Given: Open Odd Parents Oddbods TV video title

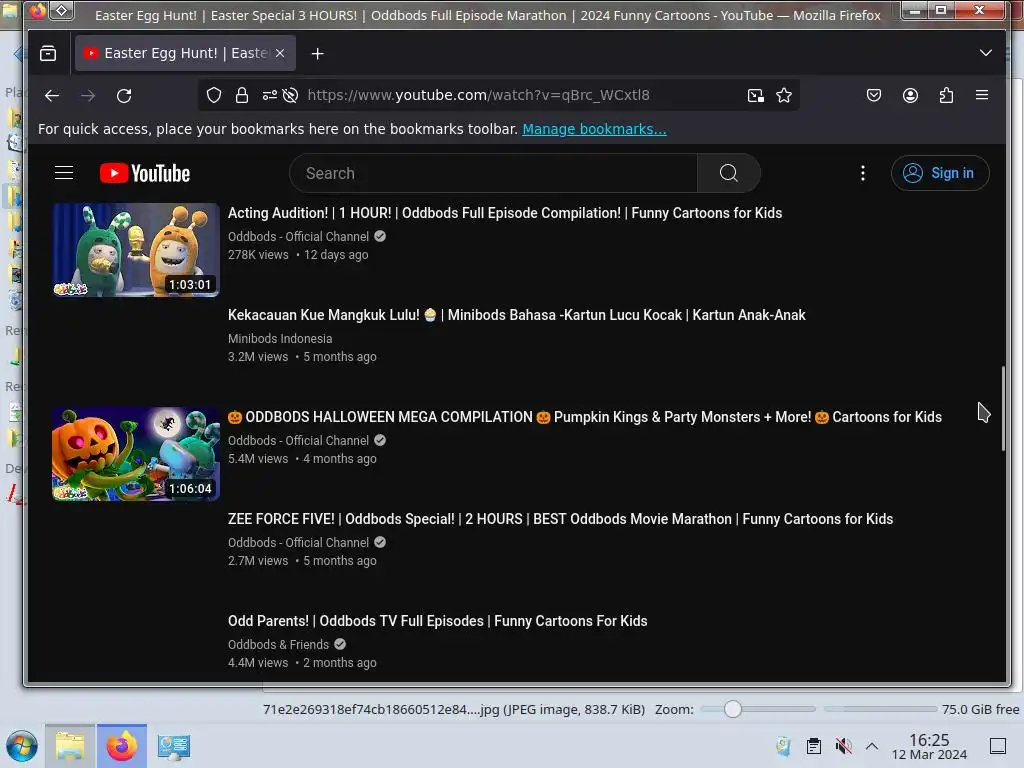Looking at the screenshot, I should [x=438, y=620].
